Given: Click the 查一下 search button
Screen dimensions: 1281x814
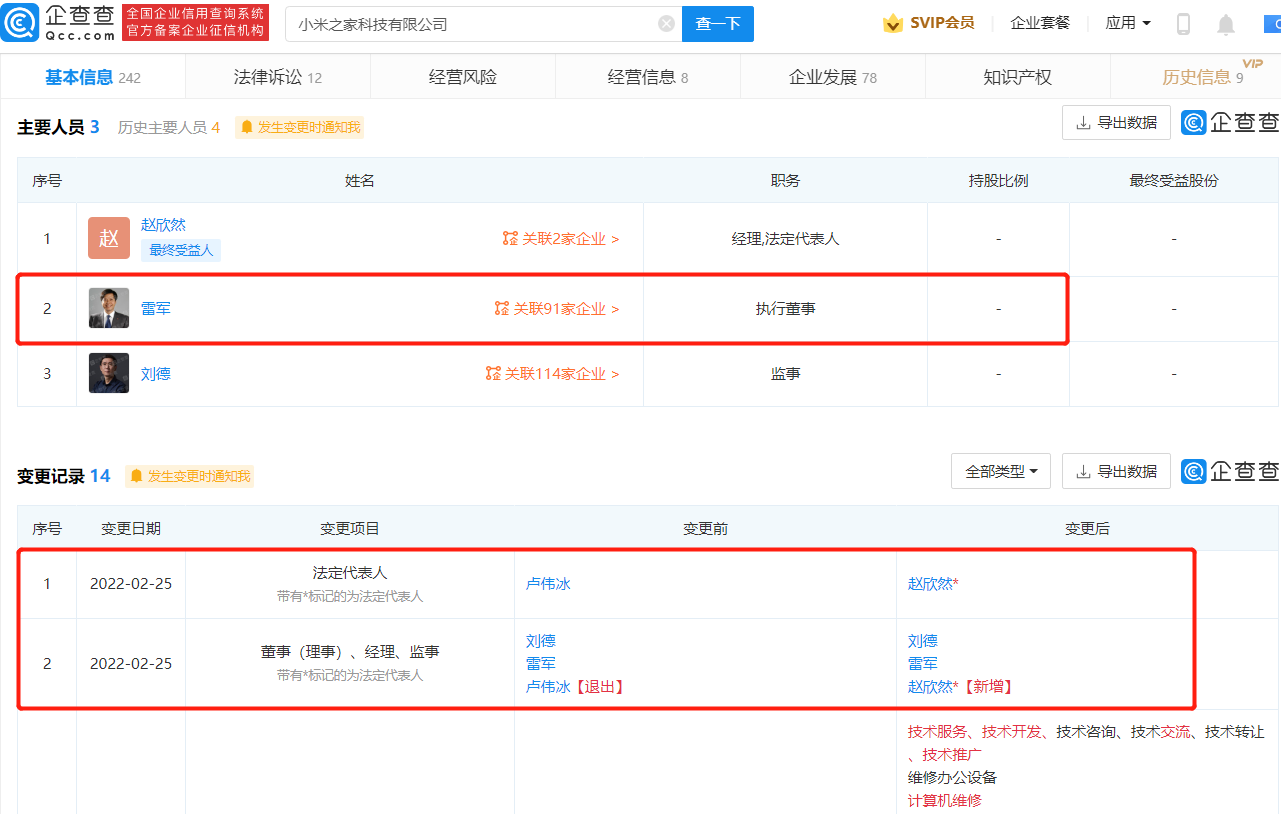Looking at the screenshot, I should coord(718,24).
